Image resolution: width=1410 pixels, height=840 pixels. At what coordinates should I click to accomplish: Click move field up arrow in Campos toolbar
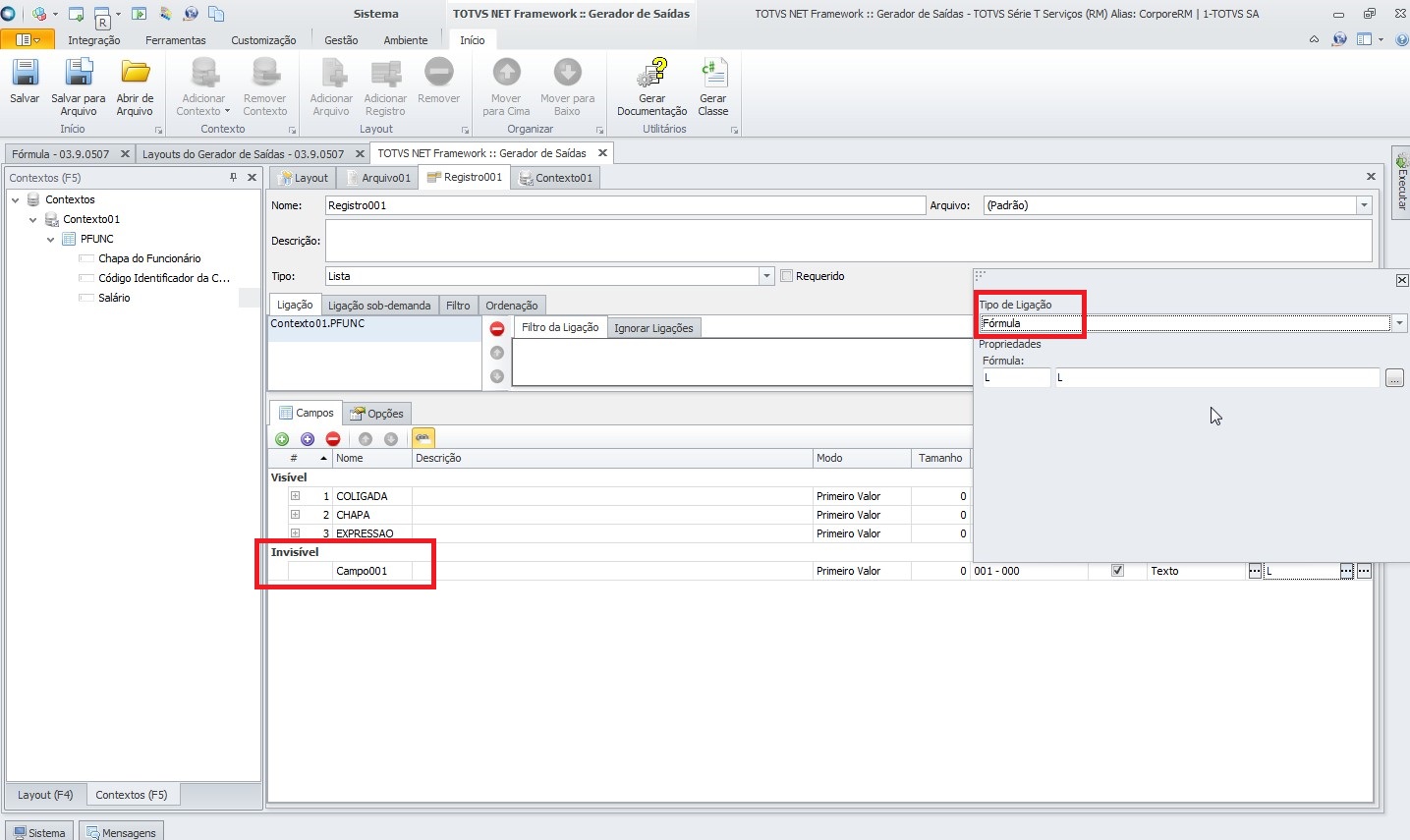366,439
